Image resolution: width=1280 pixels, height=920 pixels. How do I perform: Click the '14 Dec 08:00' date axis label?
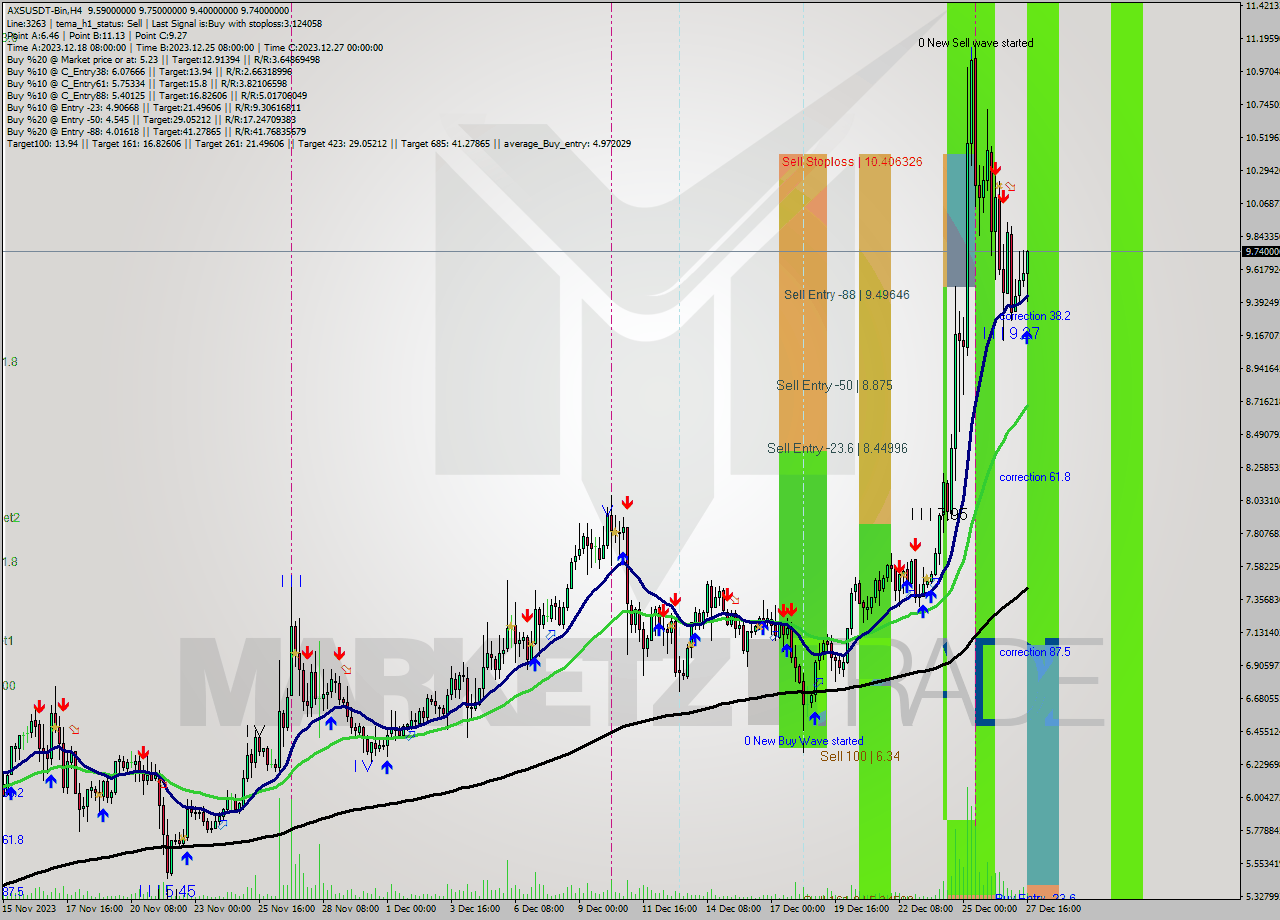coord(734,909)
